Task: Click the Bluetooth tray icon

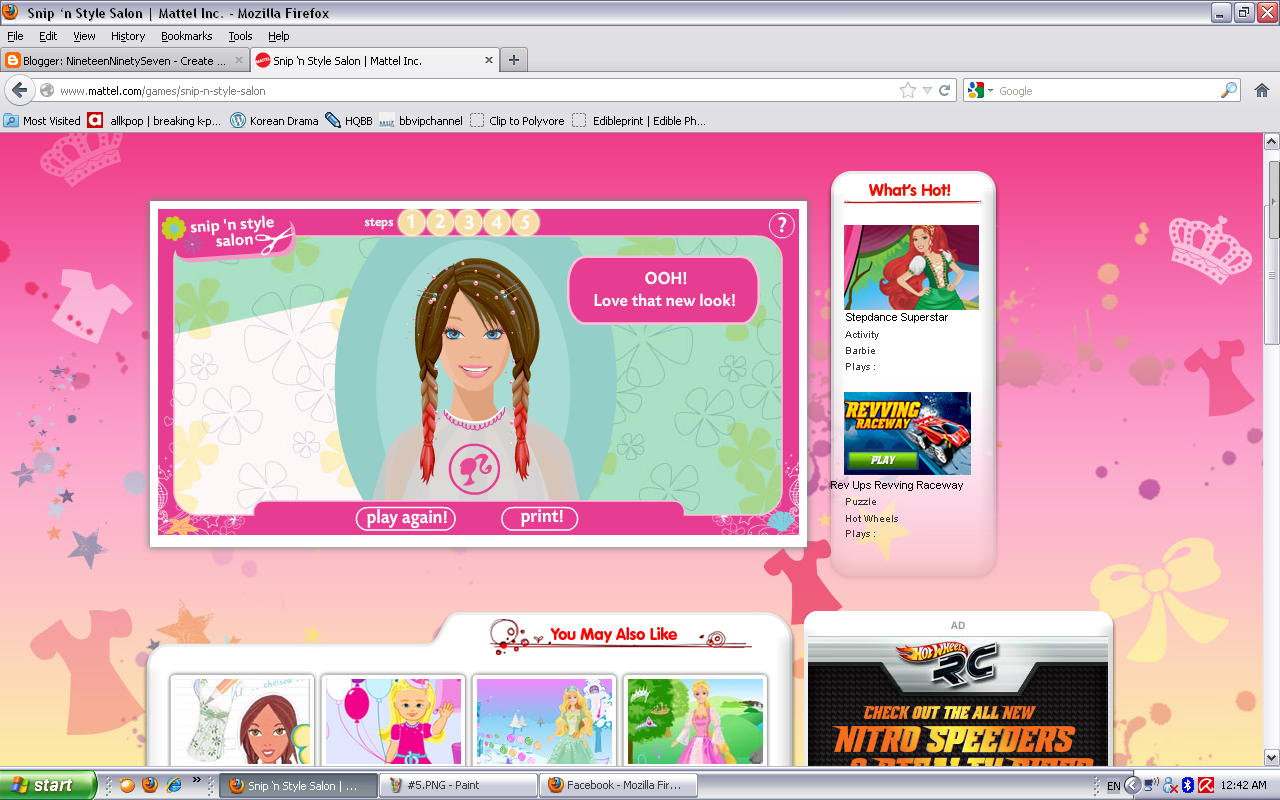Action: [x=1188, y=785]
